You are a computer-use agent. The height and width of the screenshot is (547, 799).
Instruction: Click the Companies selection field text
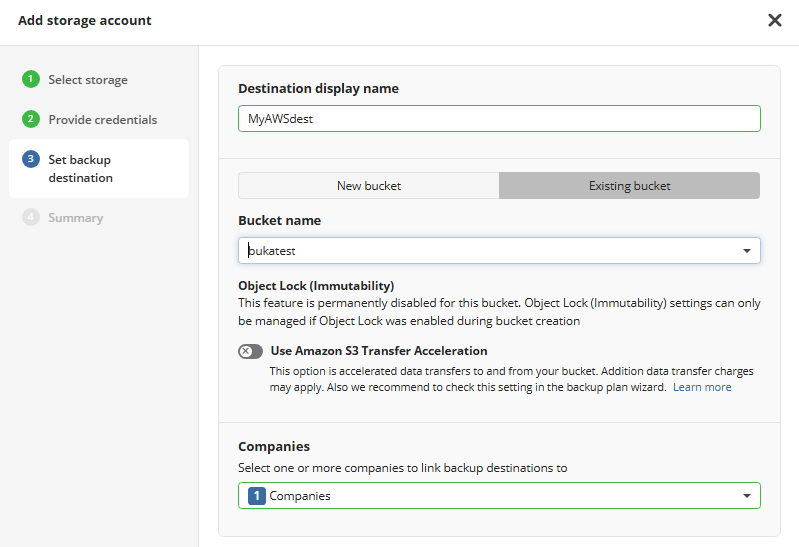[x=300, y=496]
